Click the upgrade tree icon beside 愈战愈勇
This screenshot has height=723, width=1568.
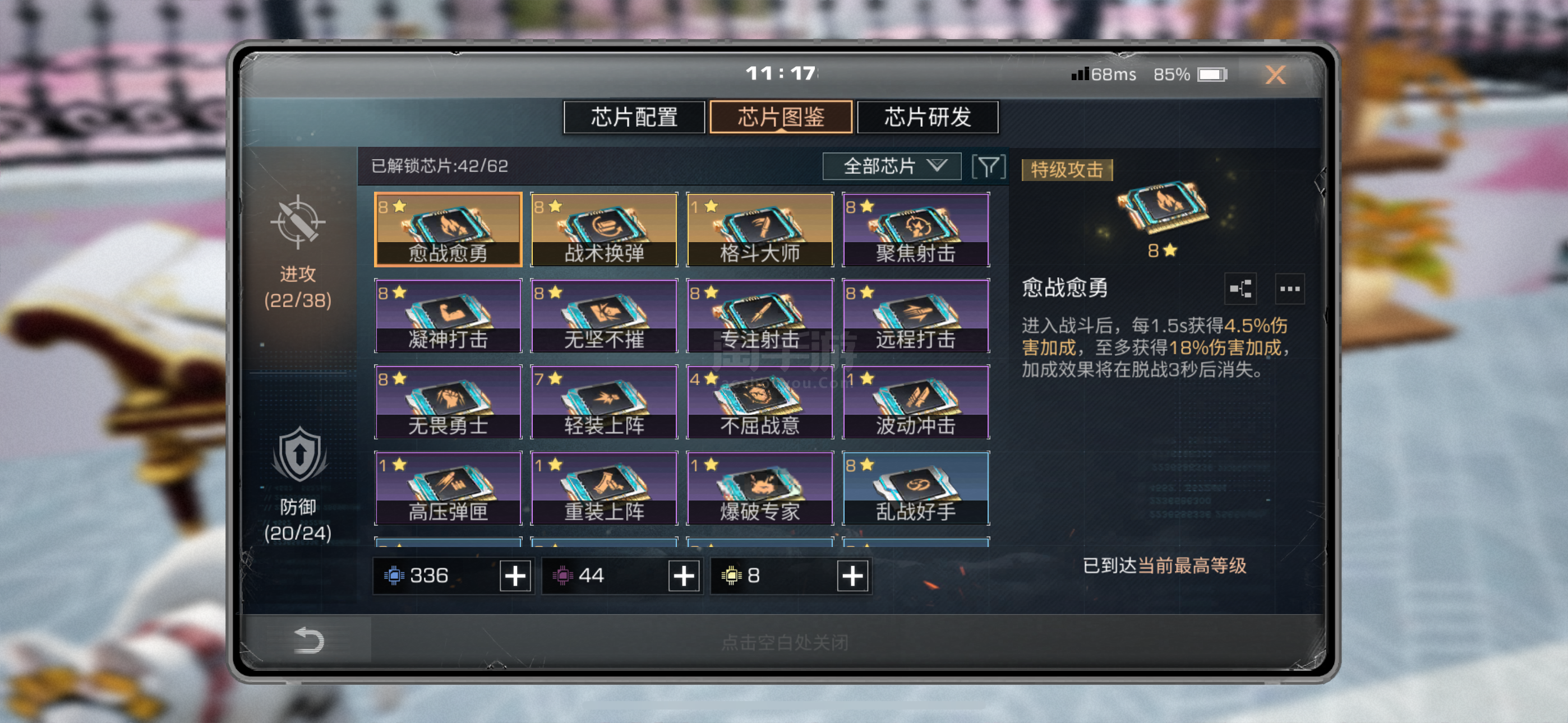click(1240, 289)
